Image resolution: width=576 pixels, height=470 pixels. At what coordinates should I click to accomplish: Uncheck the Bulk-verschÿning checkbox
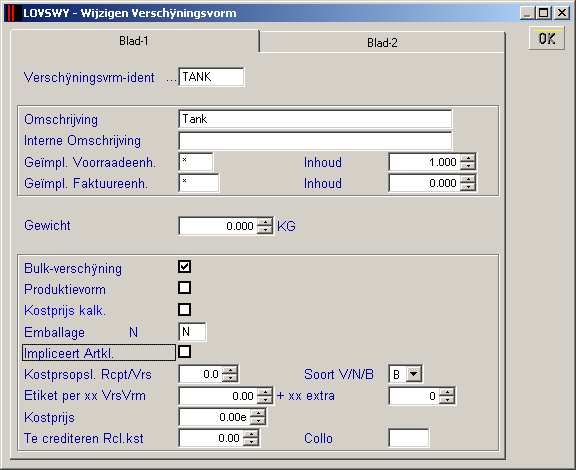[184, 267]
